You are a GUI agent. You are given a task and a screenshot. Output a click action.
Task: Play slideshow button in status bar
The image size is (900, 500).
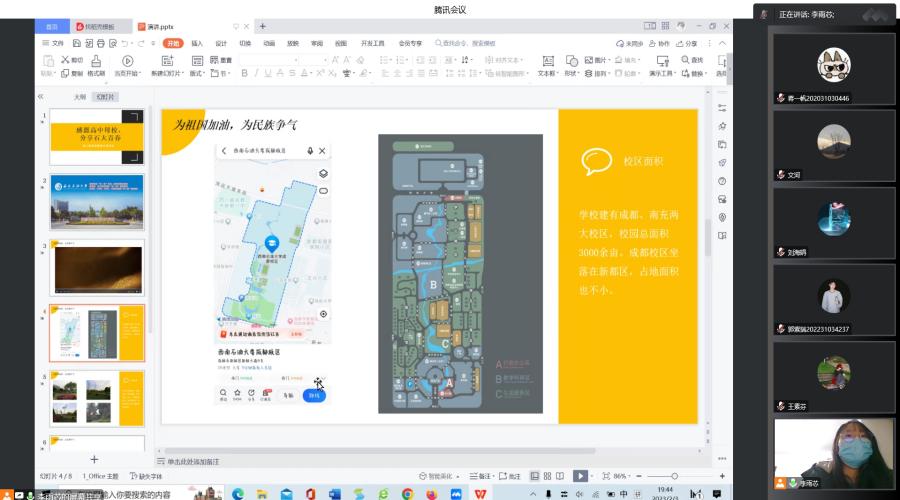[579, 476]
